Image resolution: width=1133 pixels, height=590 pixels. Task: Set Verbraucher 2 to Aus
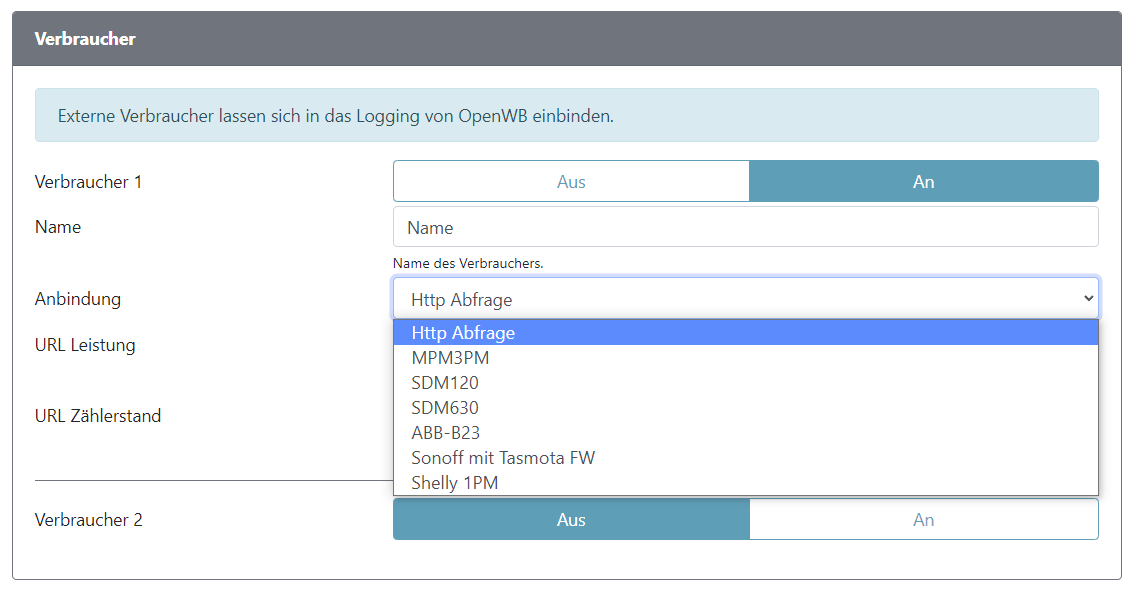click(x=571, y=520)
